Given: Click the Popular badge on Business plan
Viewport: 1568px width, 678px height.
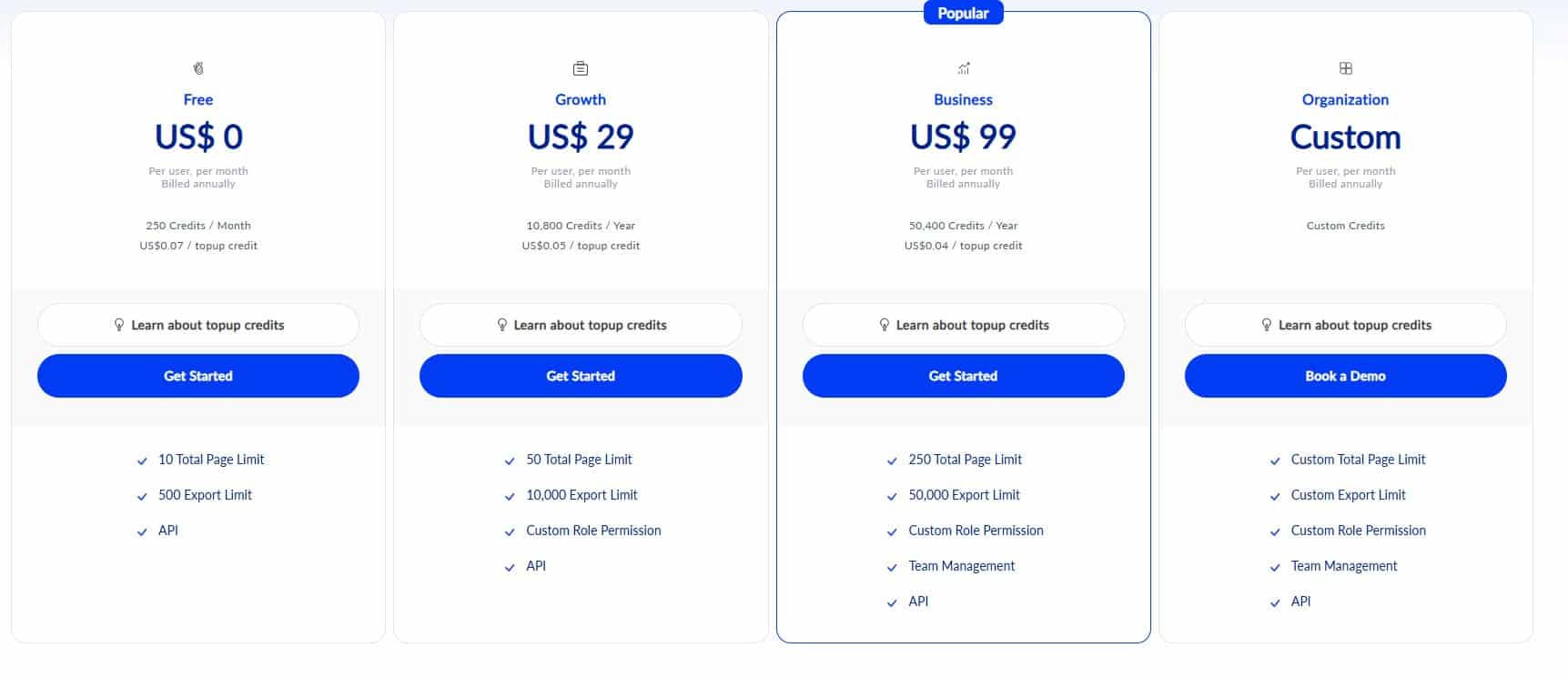Looking at the screenshot, I should tap(963, 13).
